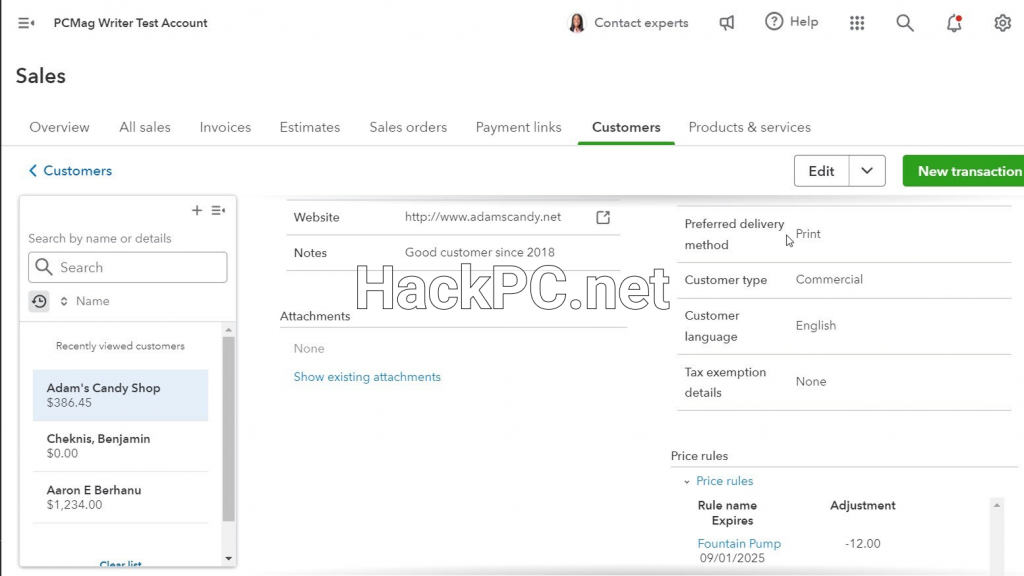Select the Customers tab
The width and height of the screenshot is (1024, 576).
pos(626,127)
